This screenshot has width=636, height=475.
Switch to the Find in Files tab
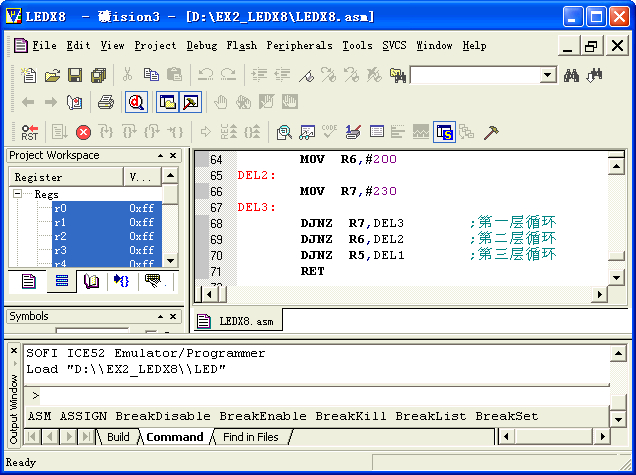[x=250, y=437]
